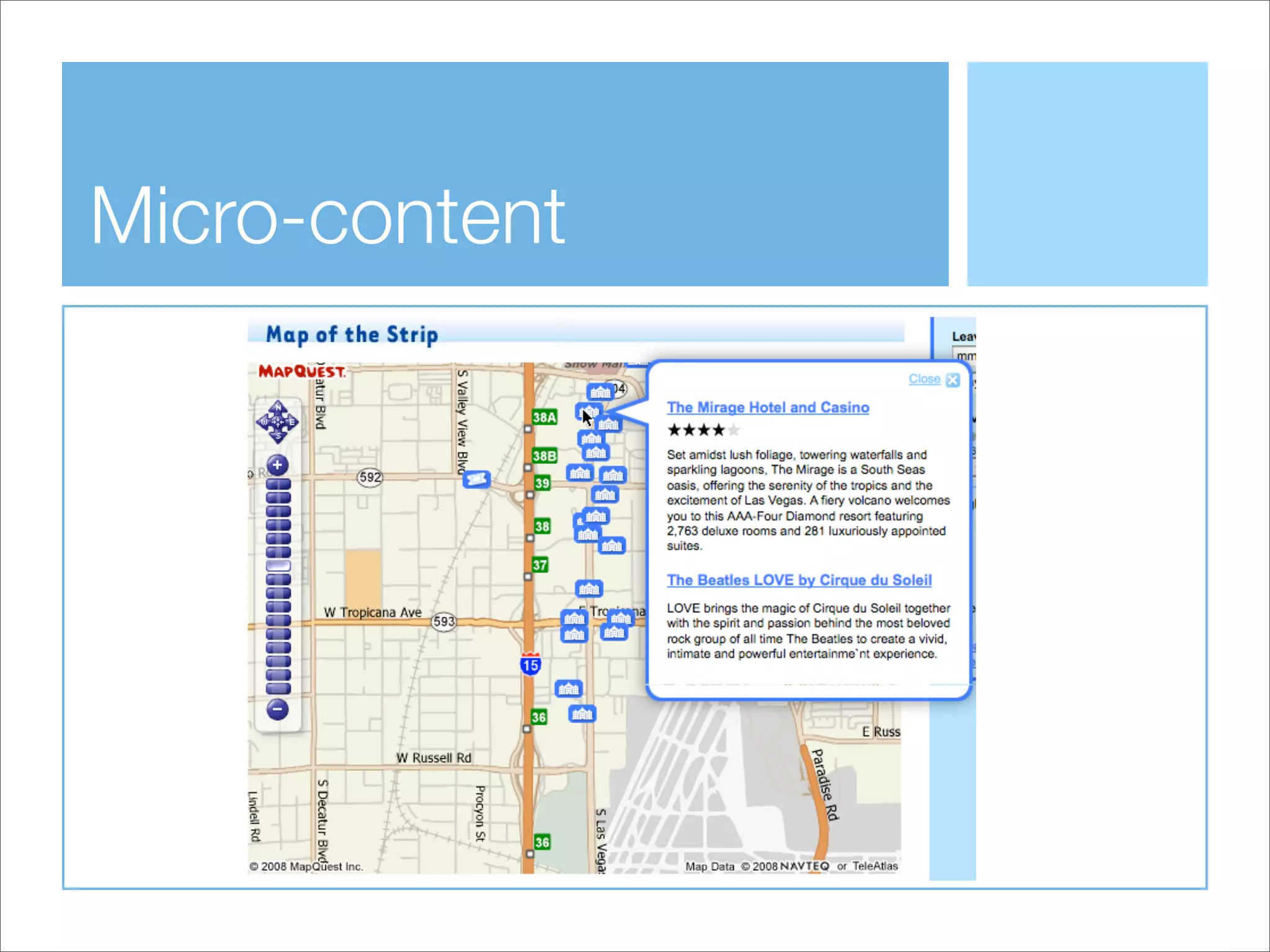Pan east using the compass E arrow
This screenshot has height=952, width=1270.
[x=292, y=422]
